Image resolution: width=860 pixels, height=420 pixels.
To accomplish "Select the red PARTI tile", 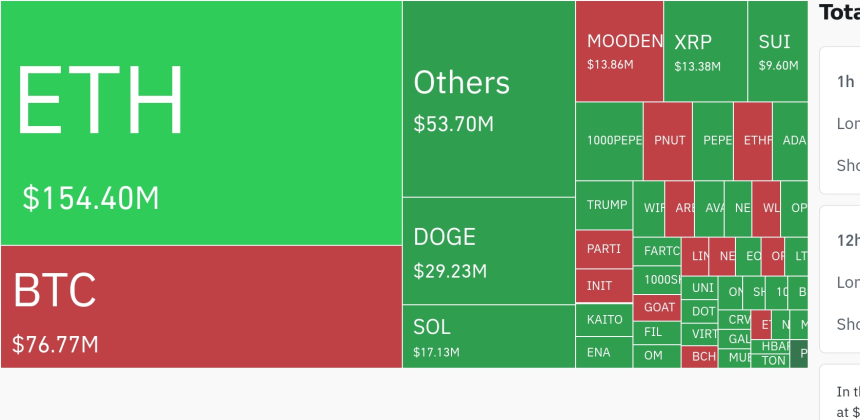I will point(604,249).
